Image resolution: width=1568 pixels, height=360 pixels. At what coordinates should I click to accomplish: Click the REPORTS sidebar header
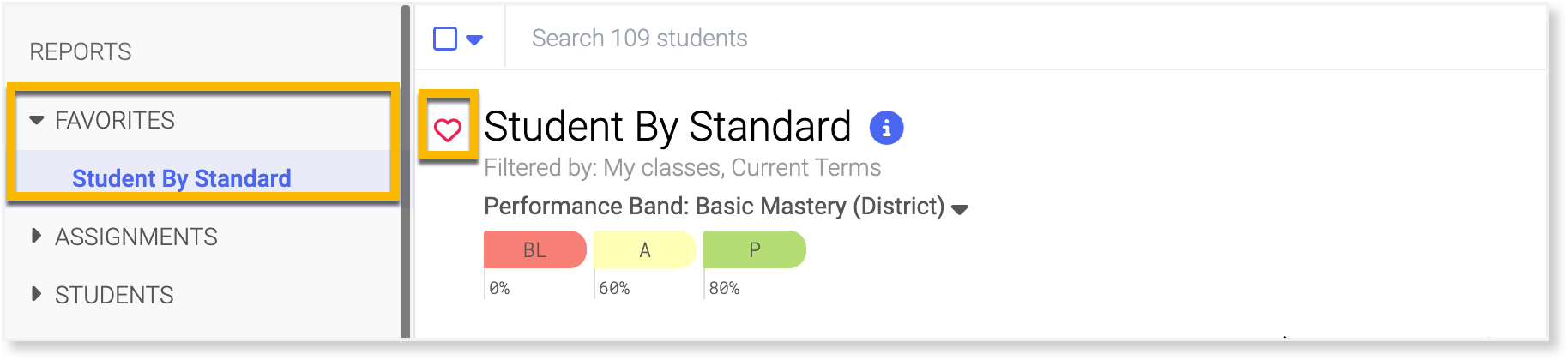(x=81, y=52)
